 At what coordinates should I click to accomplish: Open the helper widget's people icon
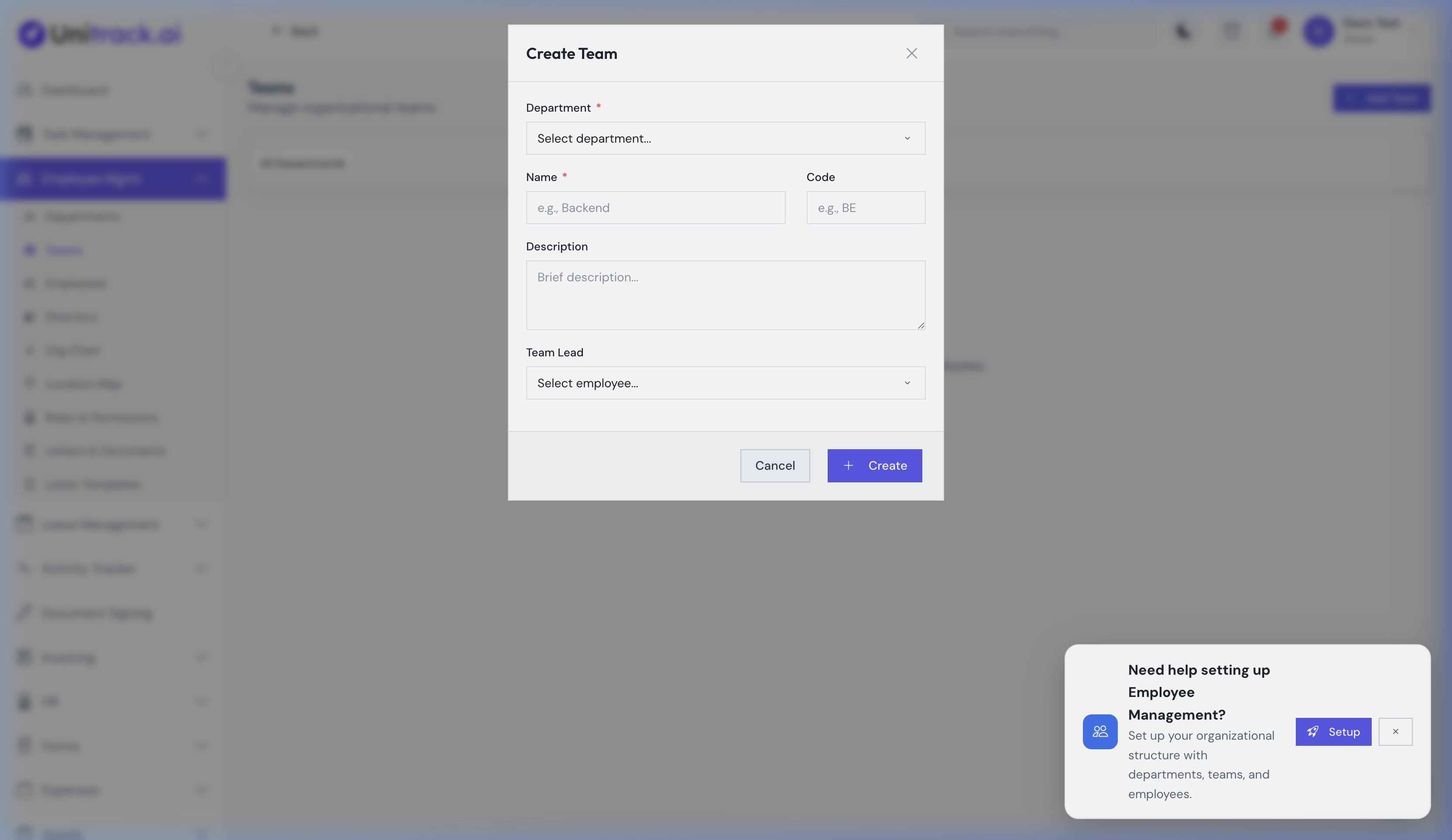pyautogui.click(x=1099, y=732)
